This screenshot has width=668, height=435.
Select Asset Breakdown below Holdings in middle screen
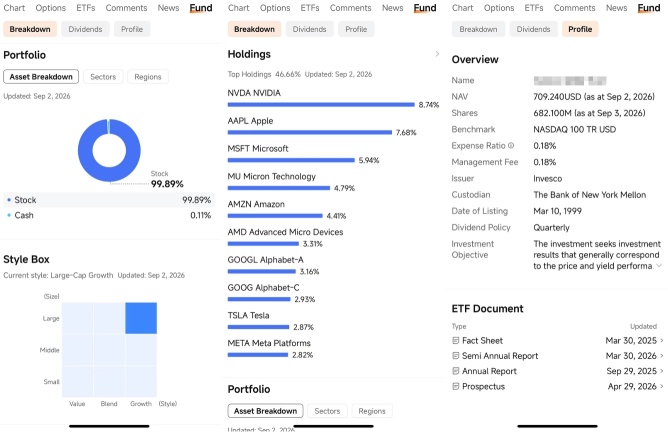pos(265,411)
